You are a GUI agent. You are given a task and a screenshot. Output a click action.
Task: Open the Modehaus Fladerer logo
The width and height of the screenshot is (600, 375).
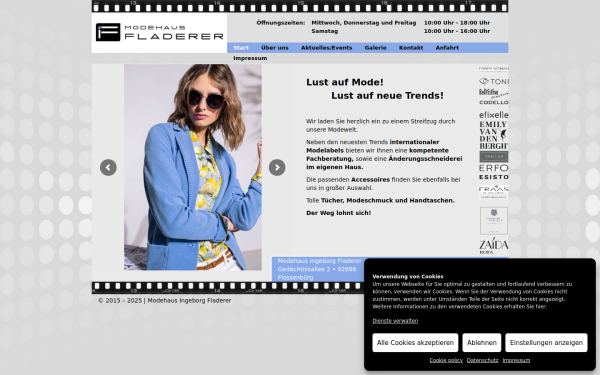click(x=160, y=32)
